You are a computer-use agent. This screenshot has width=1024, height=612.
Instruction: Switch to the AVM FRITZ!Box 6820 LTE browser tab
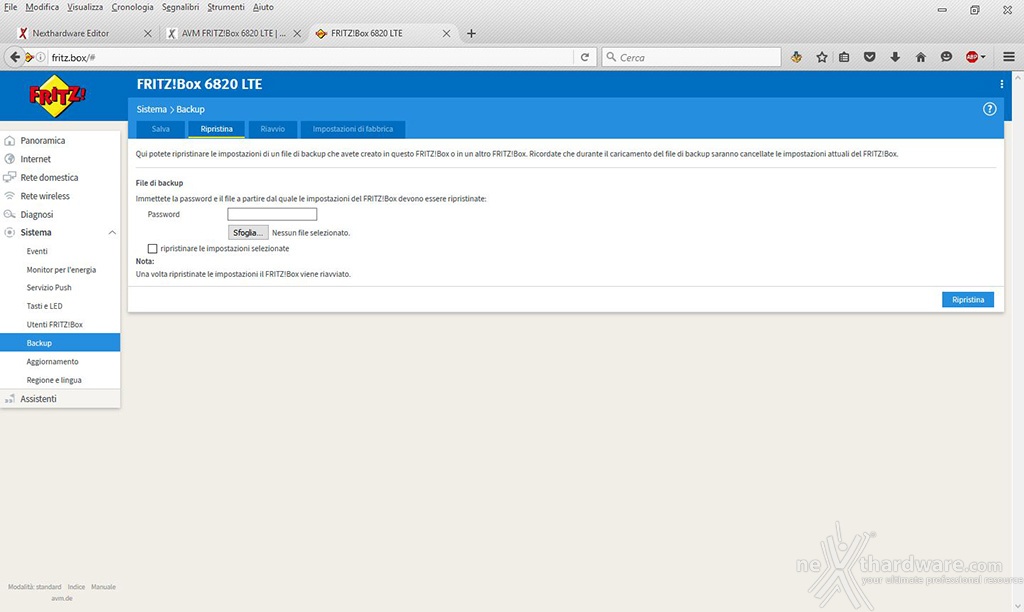pyautogui.click(x=233, y=33)
